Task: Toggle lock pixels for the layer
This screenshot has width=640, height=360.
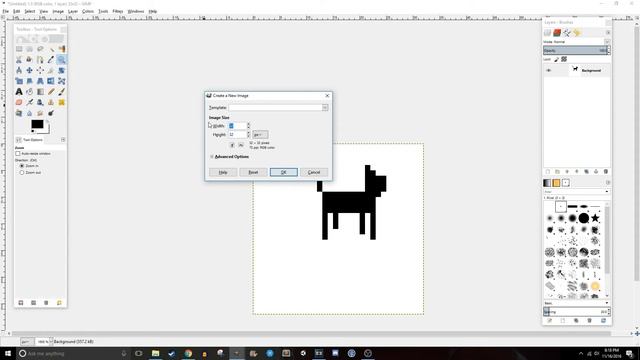Action: [x=556, y=59]
